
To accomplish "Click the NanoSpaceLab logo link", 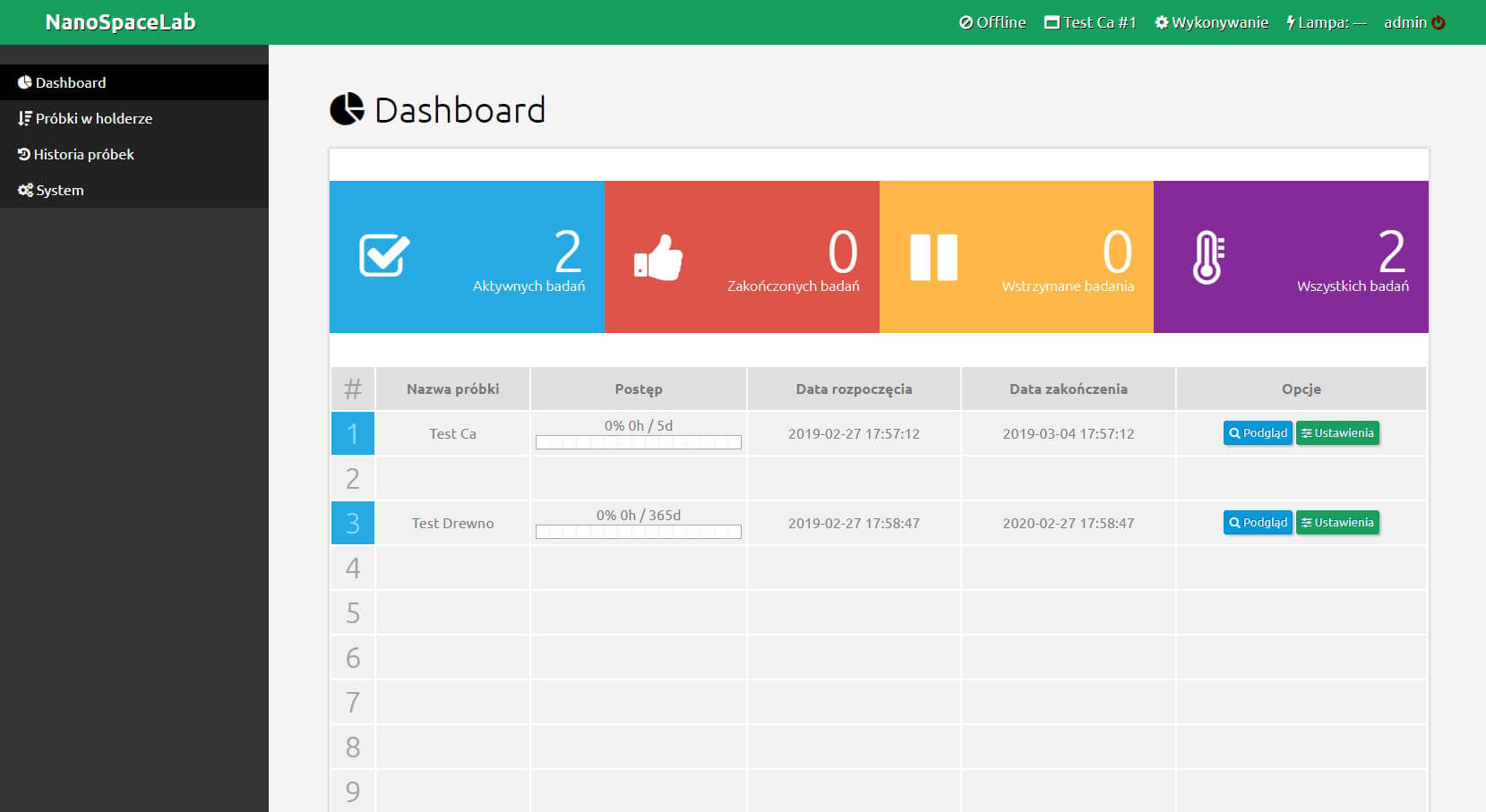I will (x=120, y=22).
